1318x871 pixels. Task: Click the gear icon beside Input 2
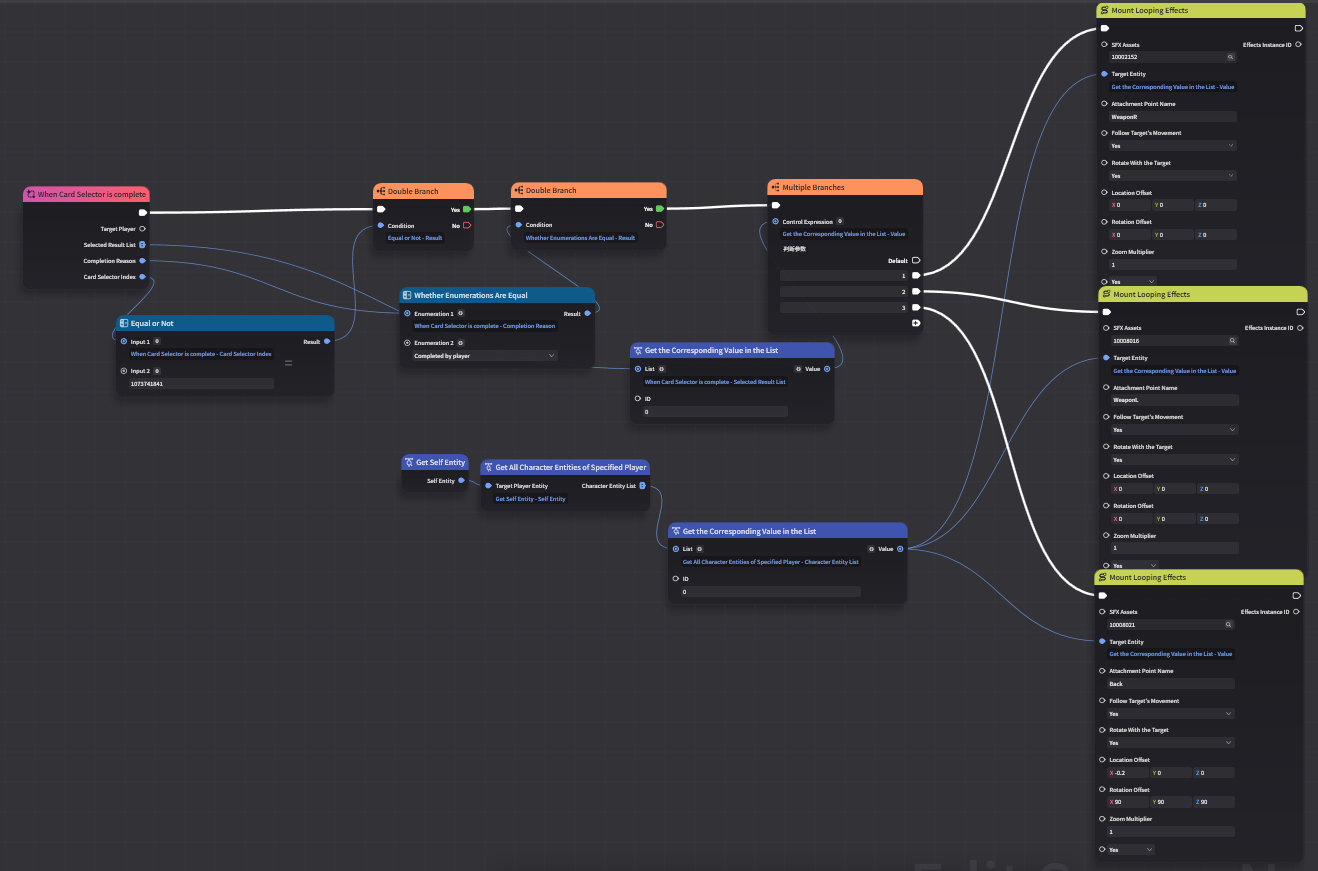coord(157,371)
